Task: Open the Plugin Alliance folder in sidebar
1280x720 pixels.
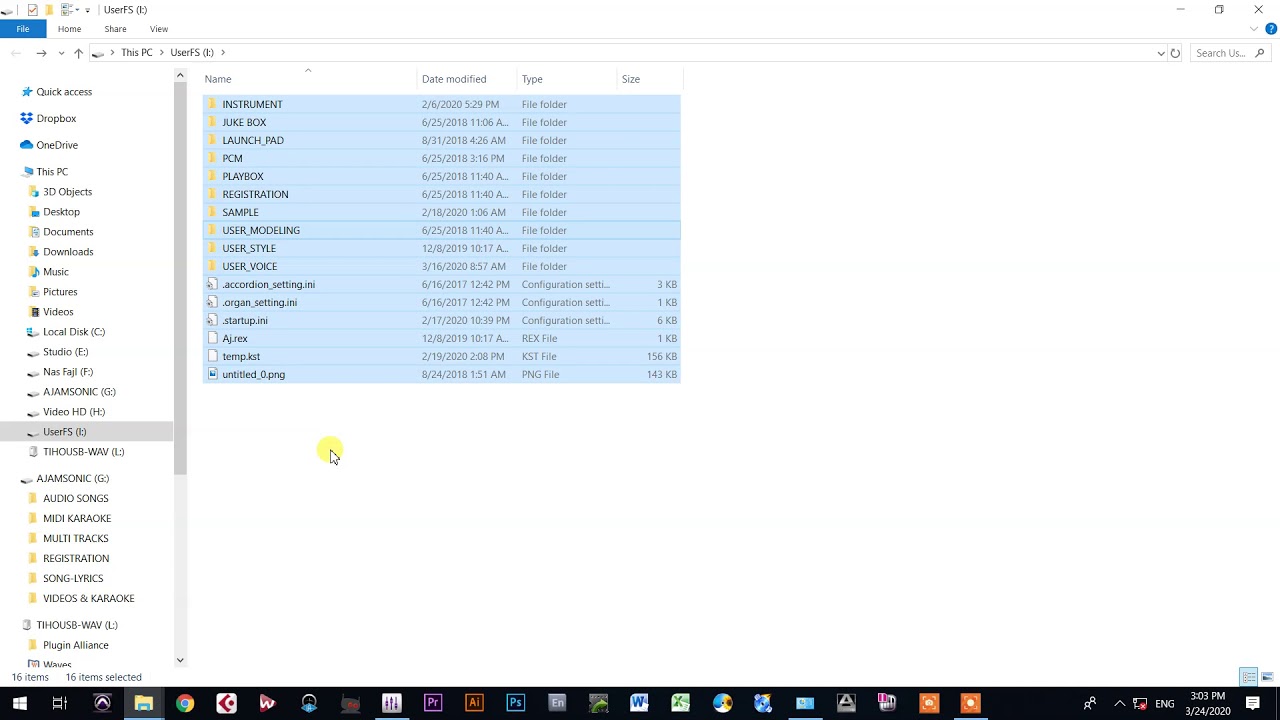Action: (x=75, y=645)
